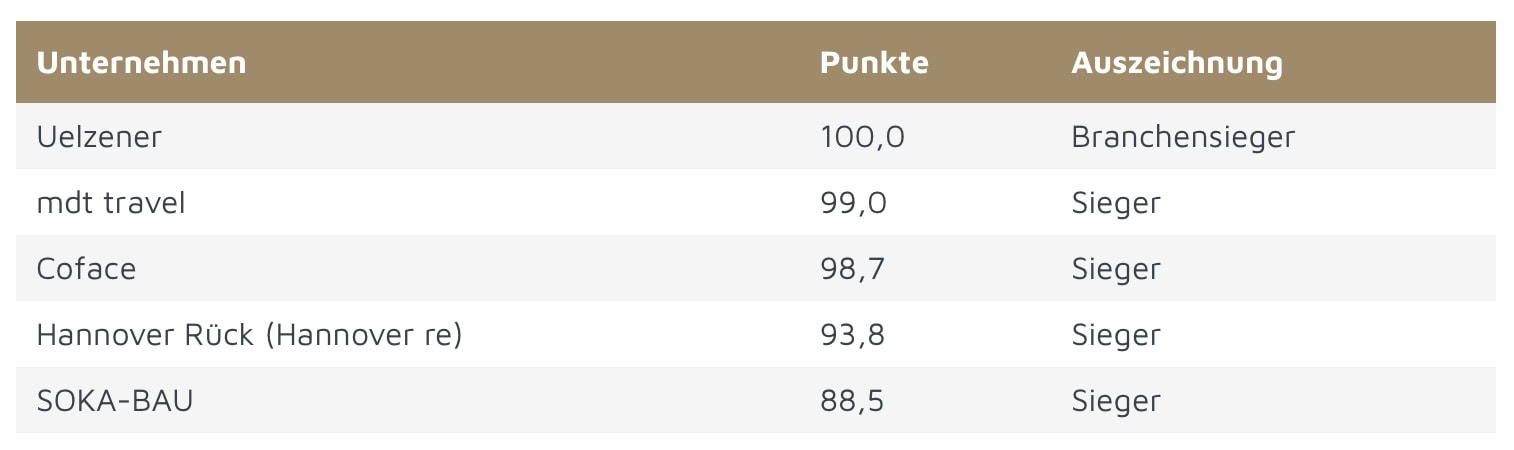This screenshot has height=450, width=1514.
Task: Click the 88,5 points value
Action: point(852,401)
